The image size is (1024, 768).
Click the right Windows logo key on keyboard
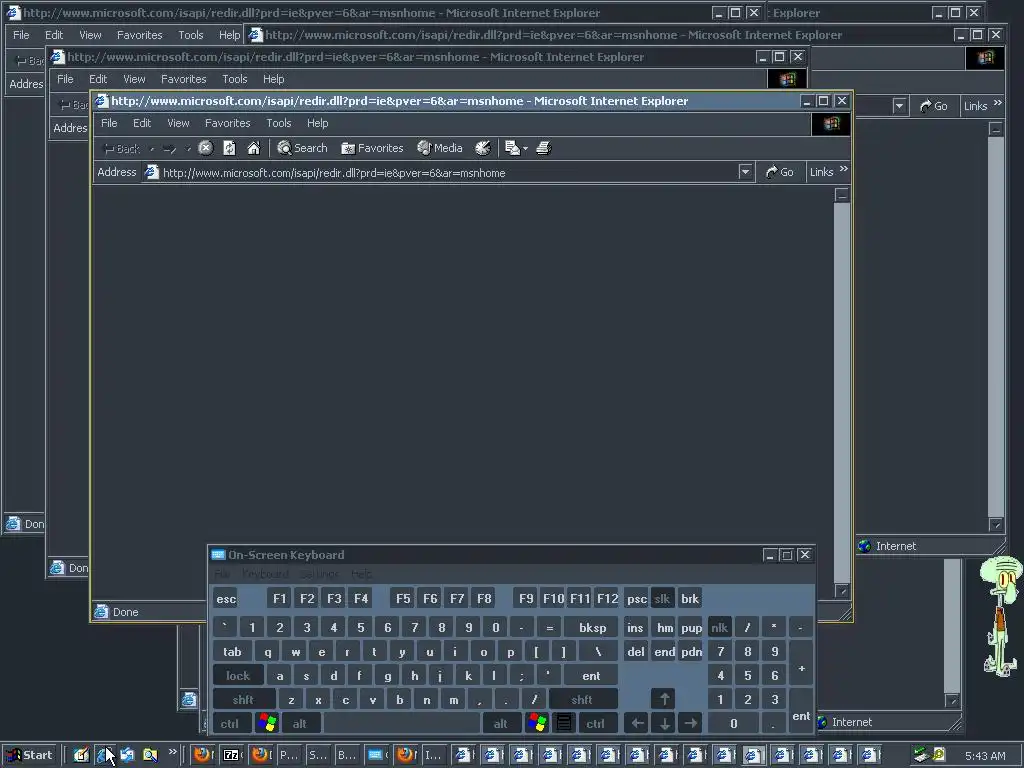click(x=537, y=723)
